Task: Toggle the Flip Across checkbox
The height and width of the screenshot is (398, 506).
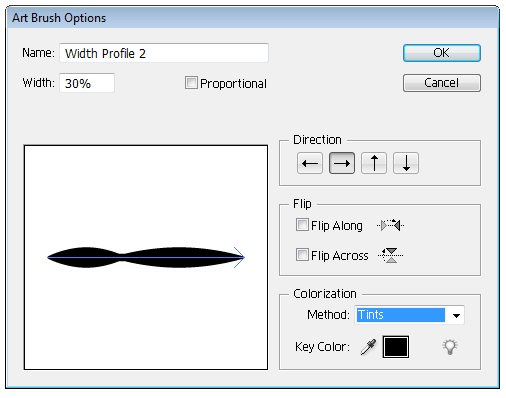Action: pyautogui.click(x=302, y=255)
